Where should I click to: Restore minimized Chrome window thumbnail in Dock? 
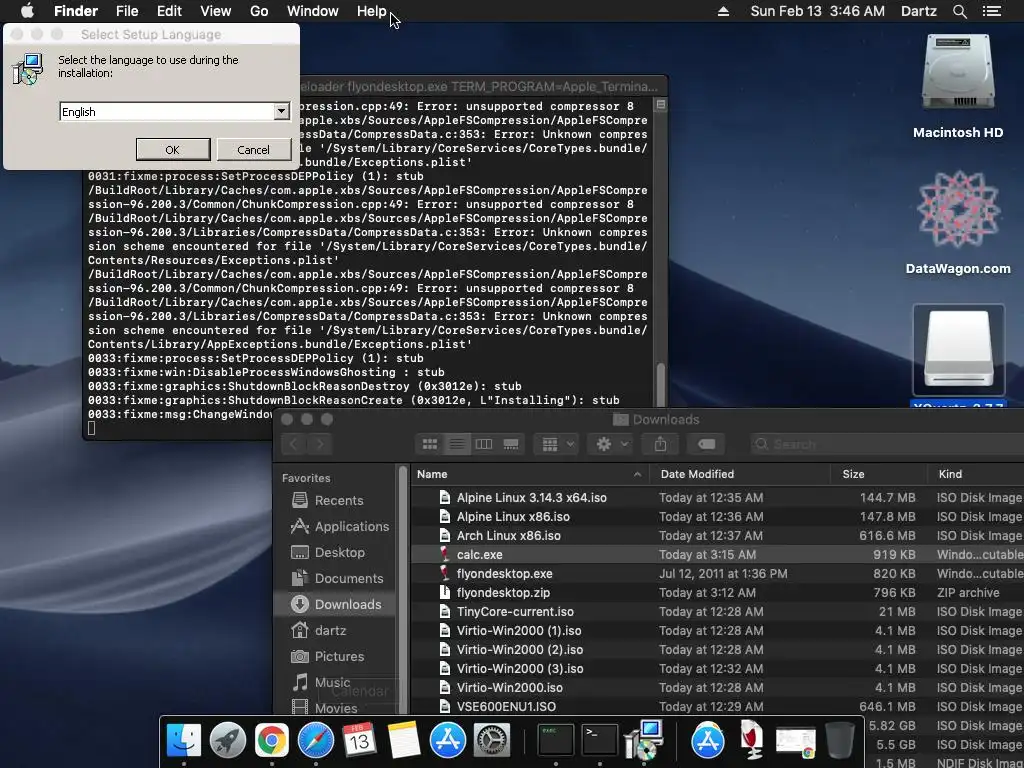click(x=795, y=743)
